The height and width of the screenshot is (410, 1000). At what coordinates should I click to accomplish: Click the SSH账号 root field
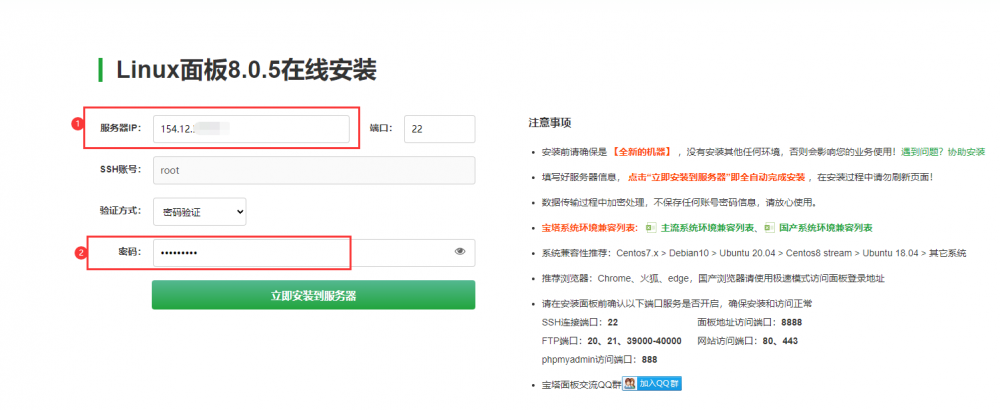pos(313,170)
